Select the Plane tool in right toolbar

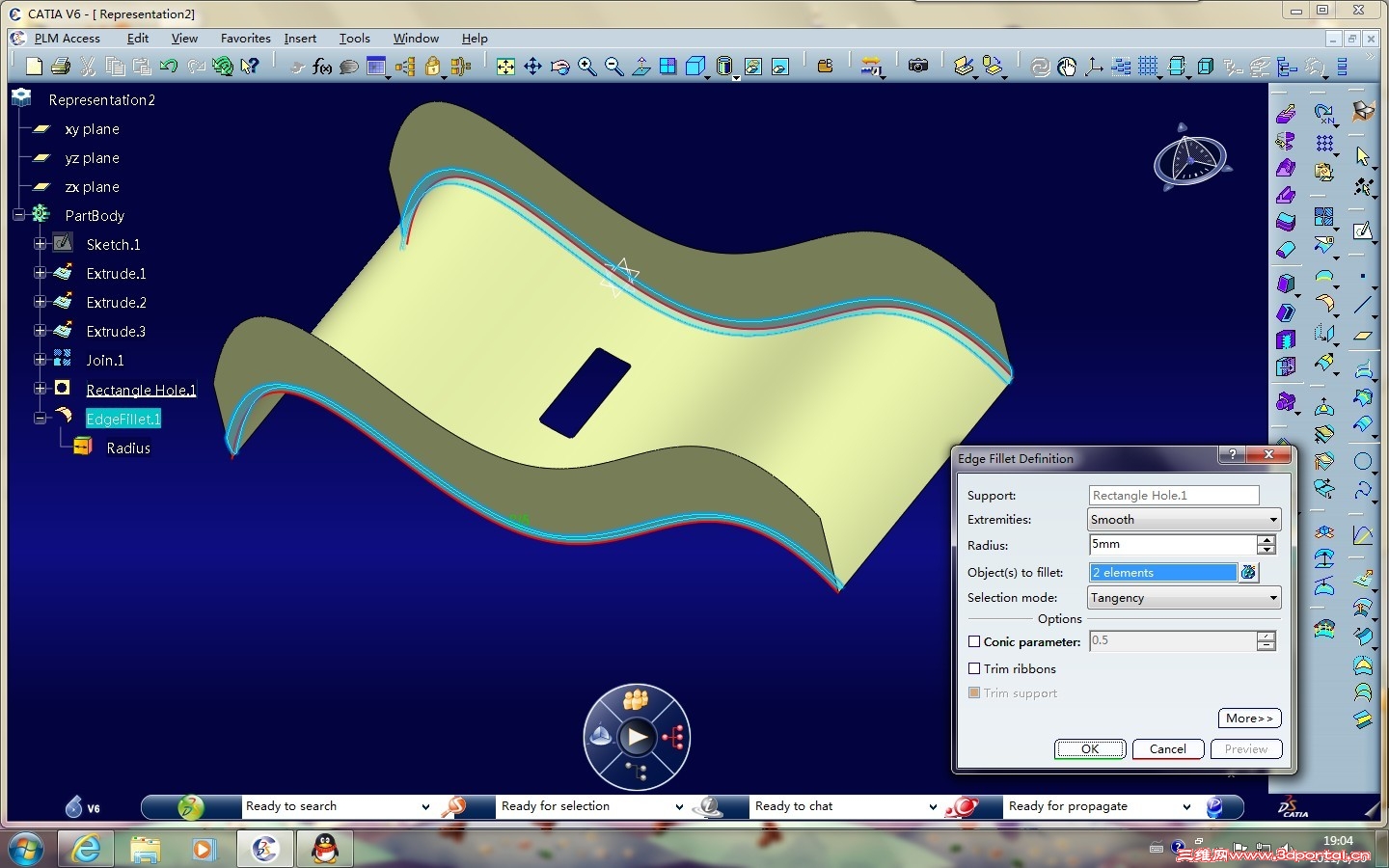[1362, 336]
